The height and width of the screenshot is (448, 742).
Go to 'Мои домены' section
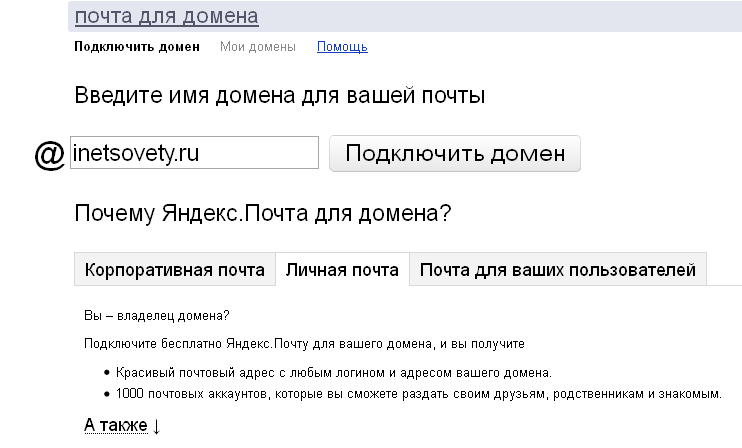[258, 47]
